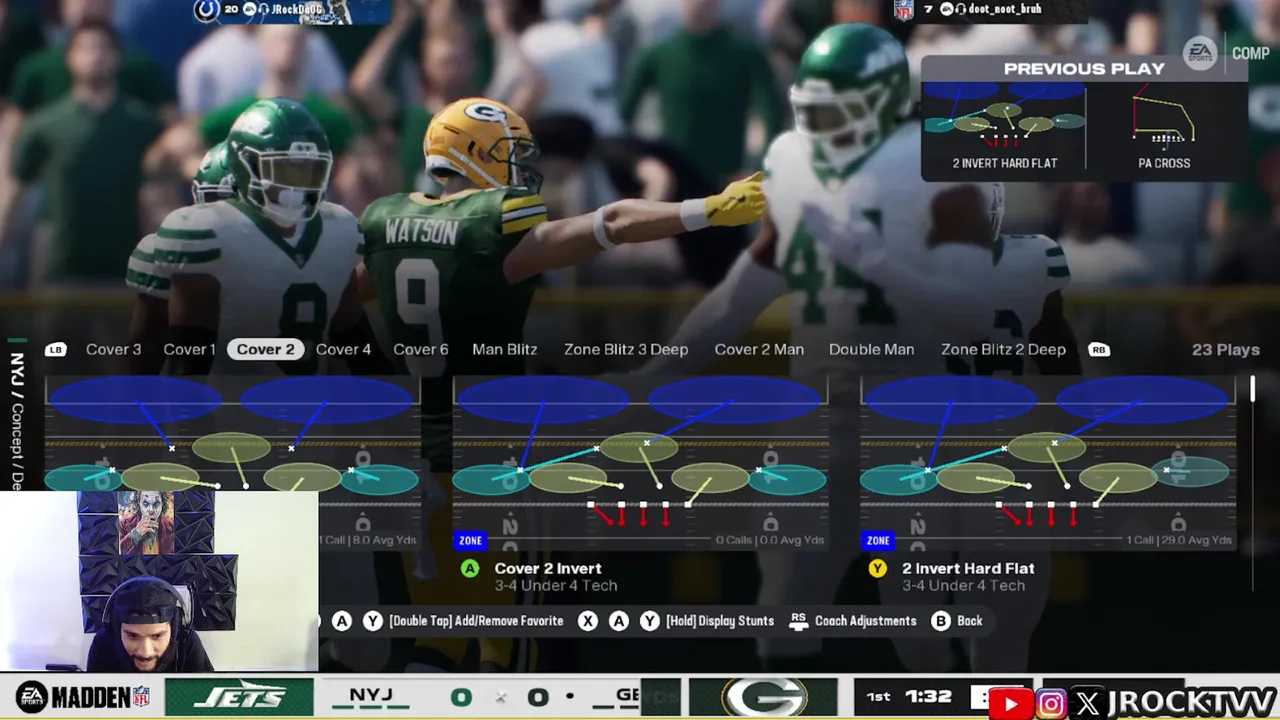Image resolution: width=1280 pixels, height=720 pixels.
Task: Switch to the Cover 1 tab
Action: 190,349
